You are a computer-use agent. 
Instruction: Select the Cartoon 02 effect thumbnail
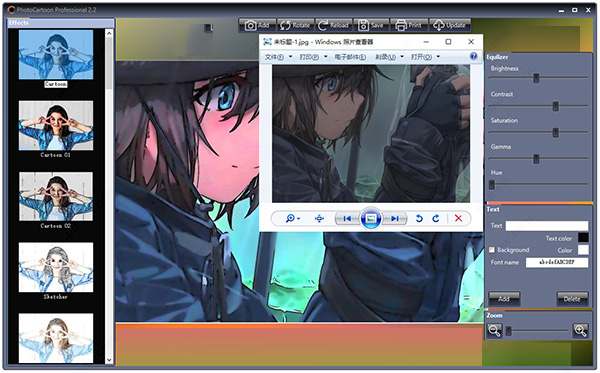coord(56,196)
